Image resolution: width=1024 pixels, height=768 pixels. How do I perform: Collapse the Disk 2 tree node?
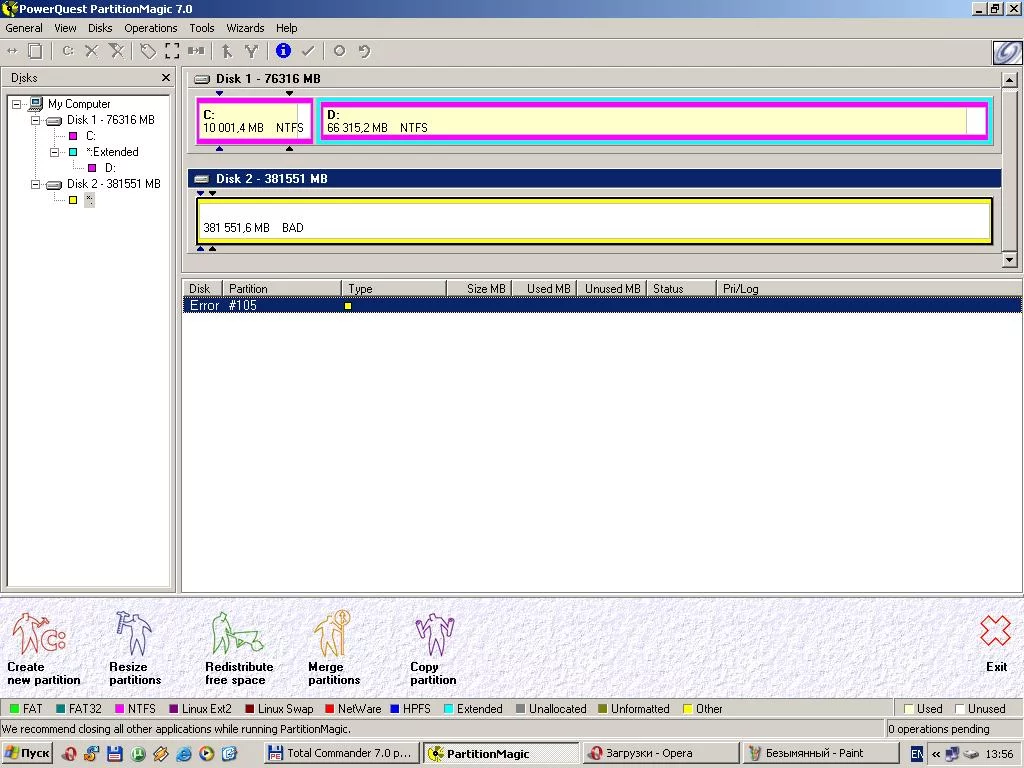(x=36, y=184)
